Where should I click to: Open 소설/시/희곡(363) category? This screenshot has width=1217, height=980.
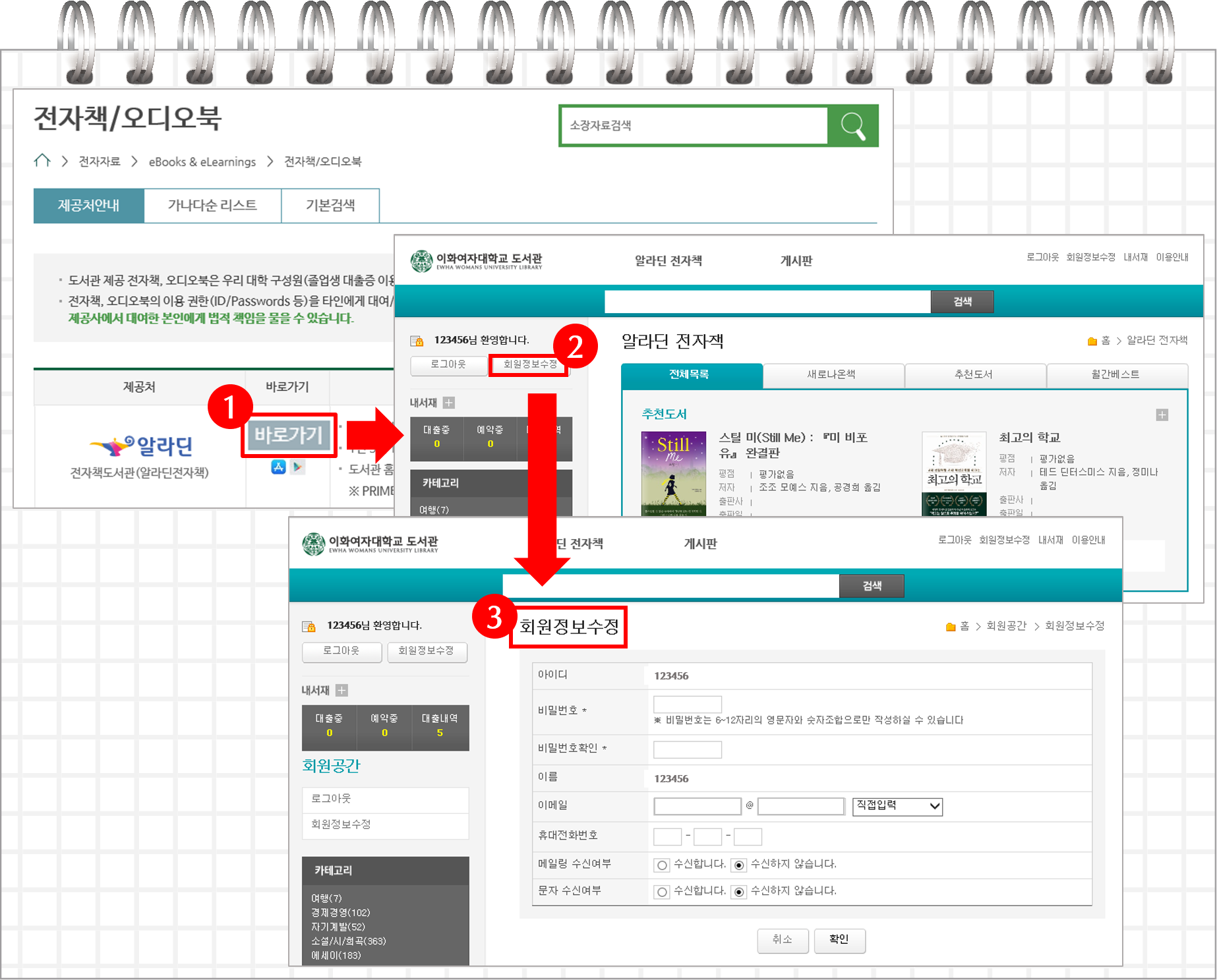349,941
